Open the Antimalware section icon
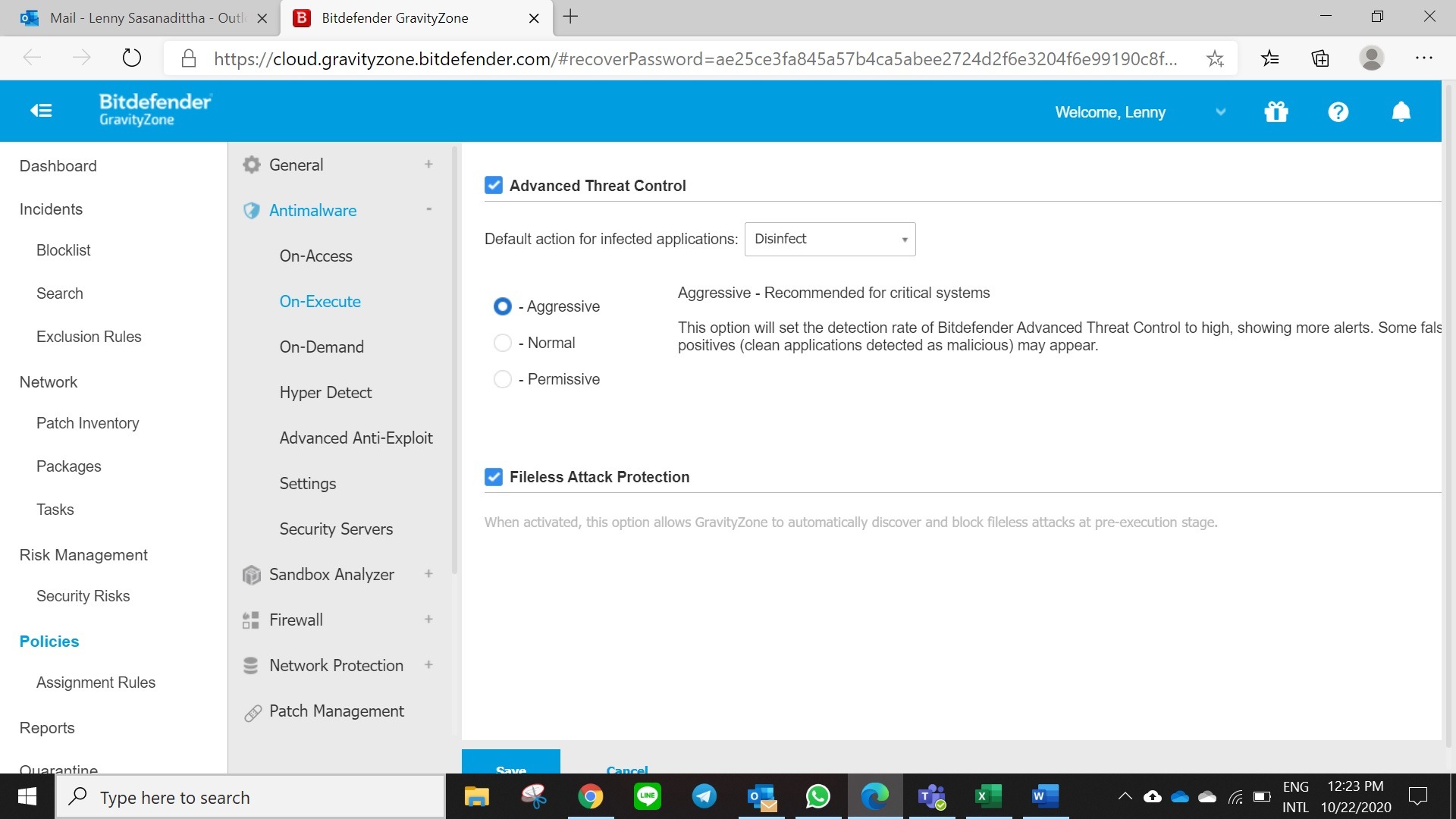Image resolution: width=1456 pixels, height=819 pixels. [251, 211]
